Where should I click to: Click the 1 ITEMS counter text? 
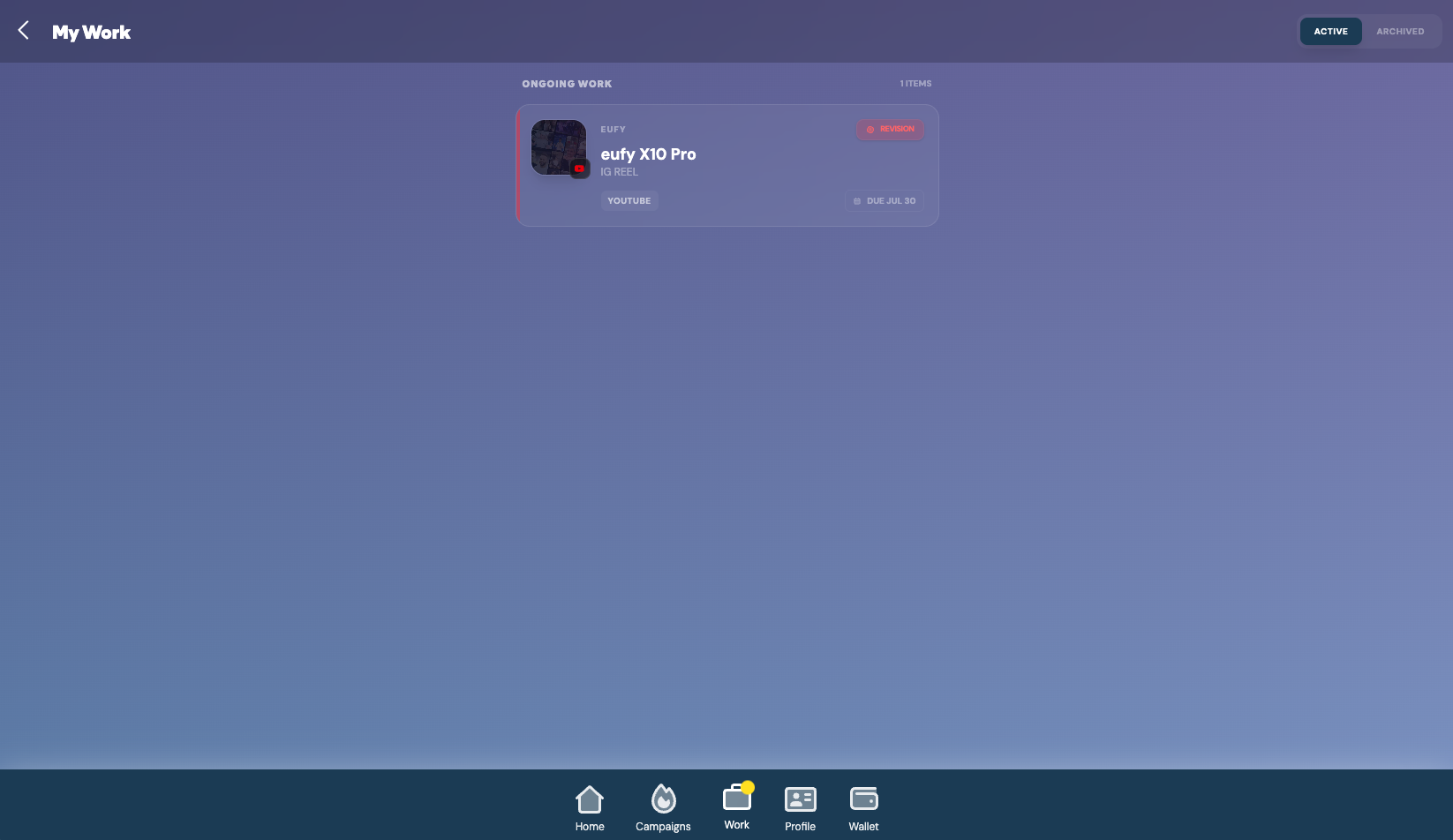pyautogui.click(x=915, y=84)
